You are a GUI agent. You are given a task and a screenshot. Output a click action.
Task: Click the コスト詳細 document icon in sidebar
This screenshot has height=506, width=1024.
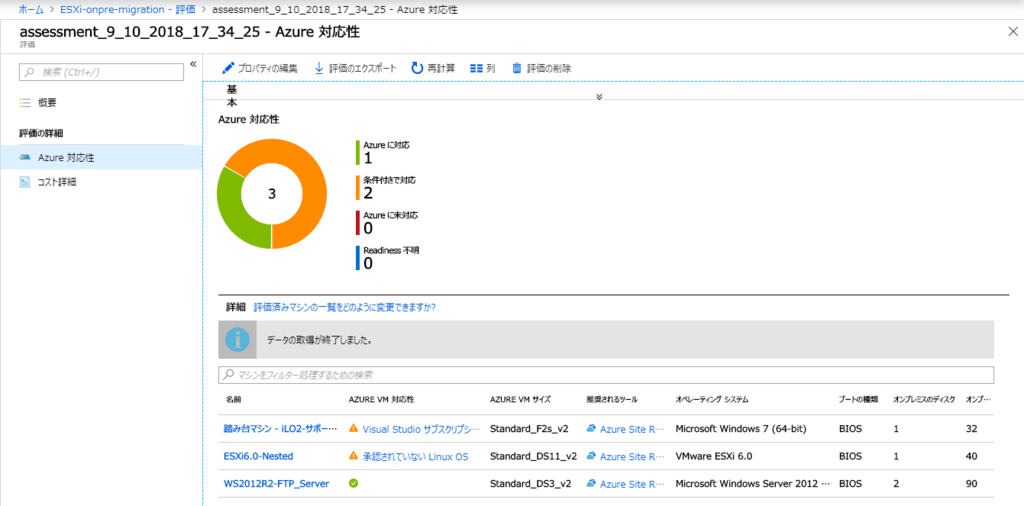tap(25, 182)
